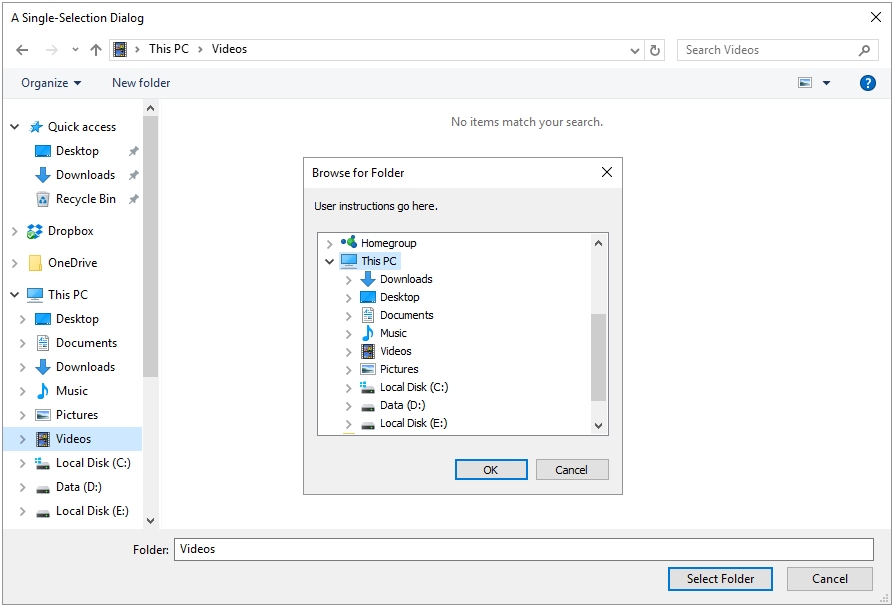Expand Videos in sidebar tree

tap(23, 439)
